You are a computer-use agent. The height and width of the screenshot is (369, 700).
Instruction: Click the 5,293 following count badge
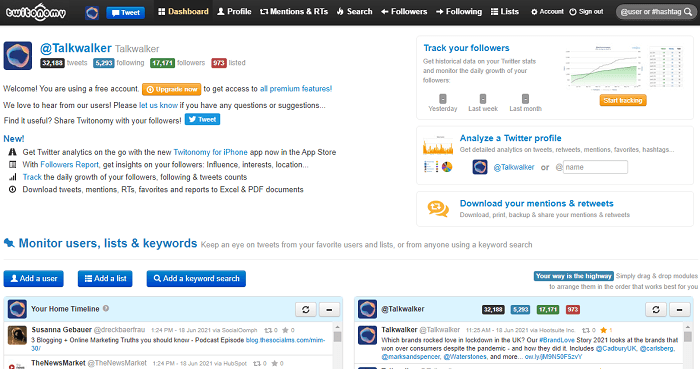pyautogui.click(x=104, y=63)
